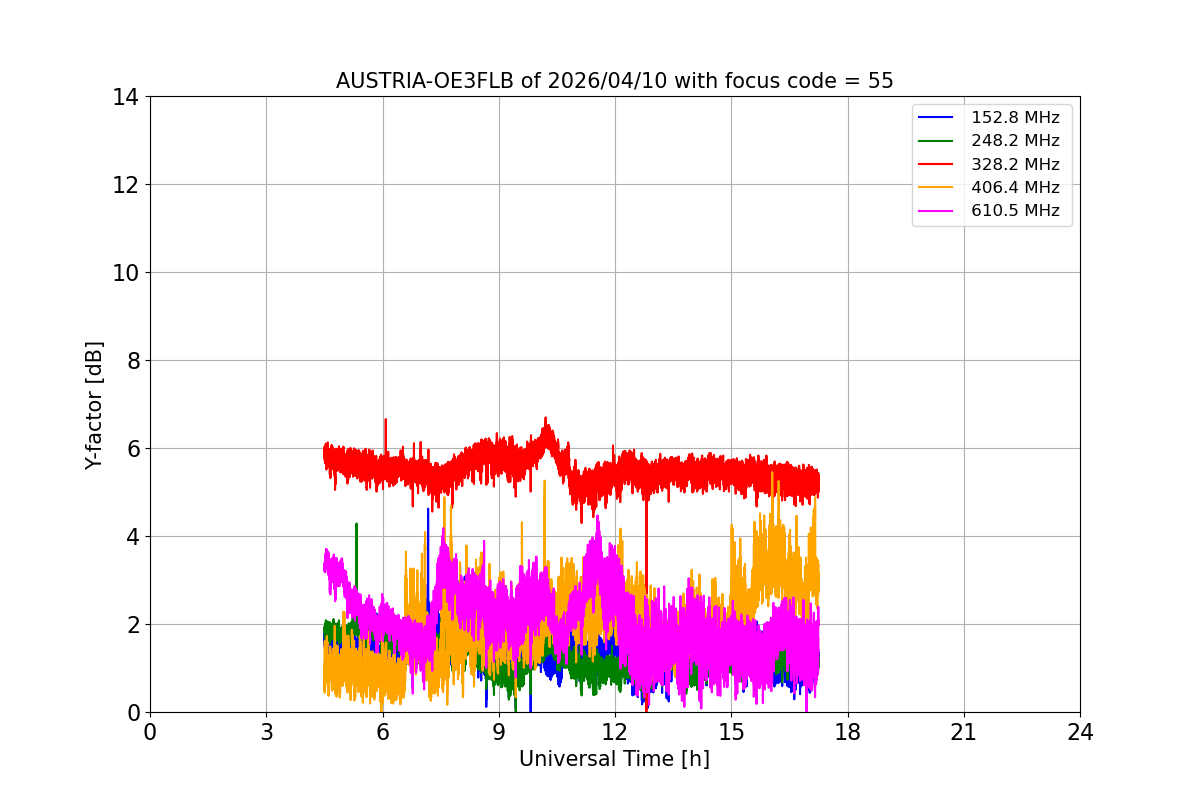Click the green legend line for 248.2 MHz
The width and height of the screenshot is (1200, 800).
point(936,141)
